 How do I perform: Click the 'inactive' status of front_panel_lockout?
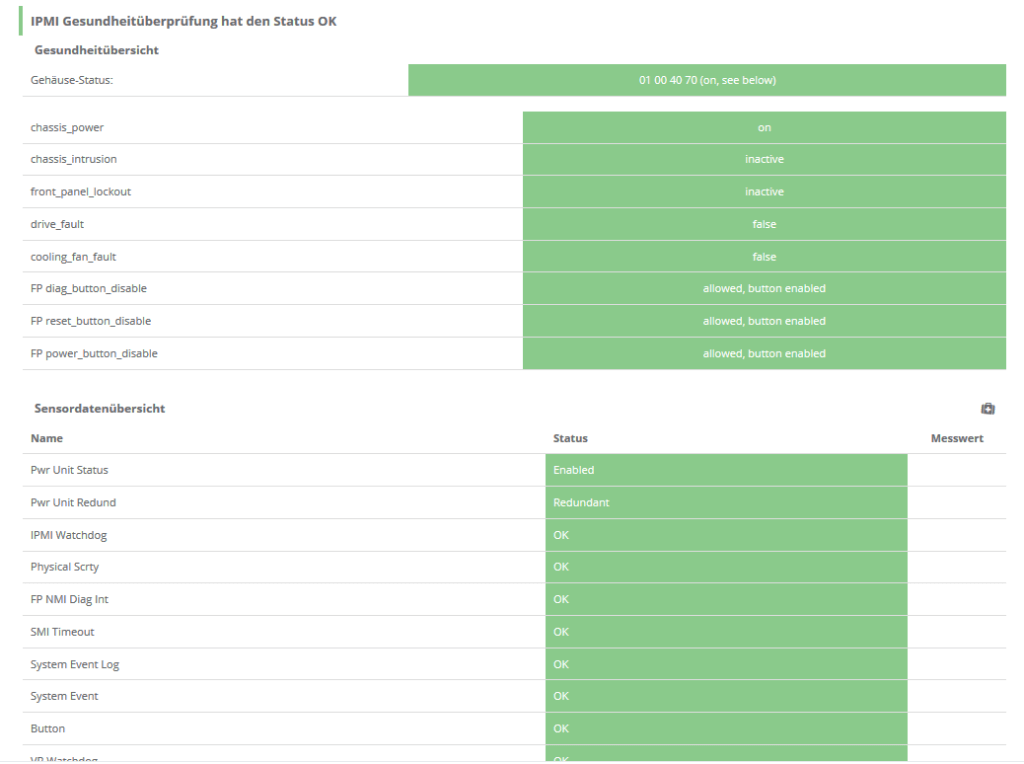click(x=764, y=191)
